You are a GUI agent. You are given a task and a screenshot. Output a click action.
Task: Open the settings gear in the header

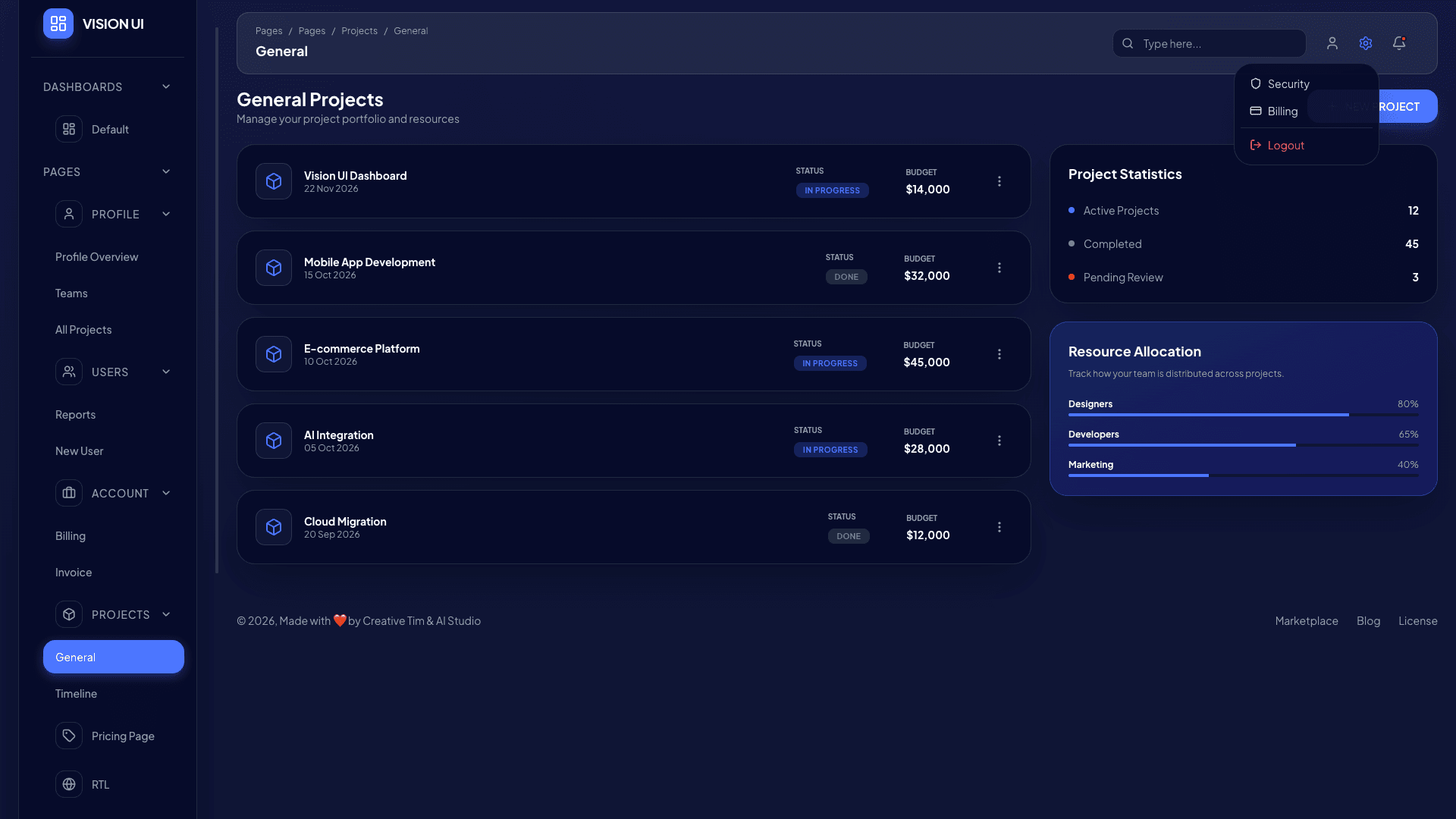click(1366, 43)
